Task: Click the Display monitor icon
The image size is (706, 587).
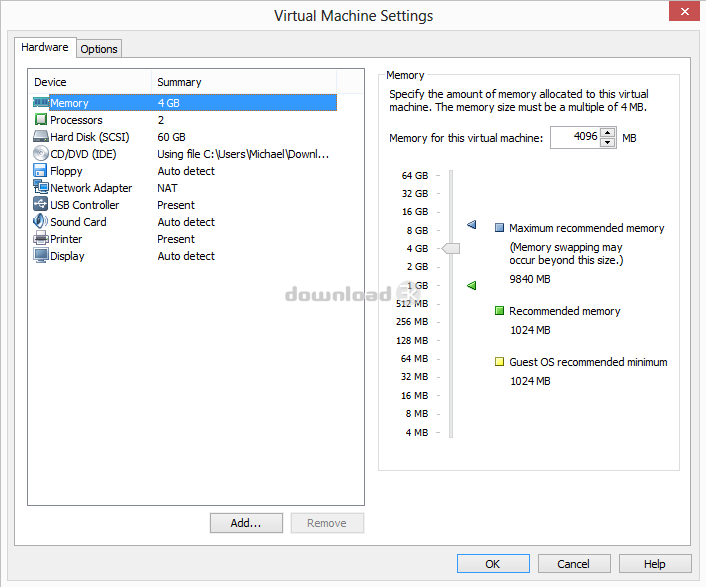Action: pyautogui.click(x=41, y=256)
